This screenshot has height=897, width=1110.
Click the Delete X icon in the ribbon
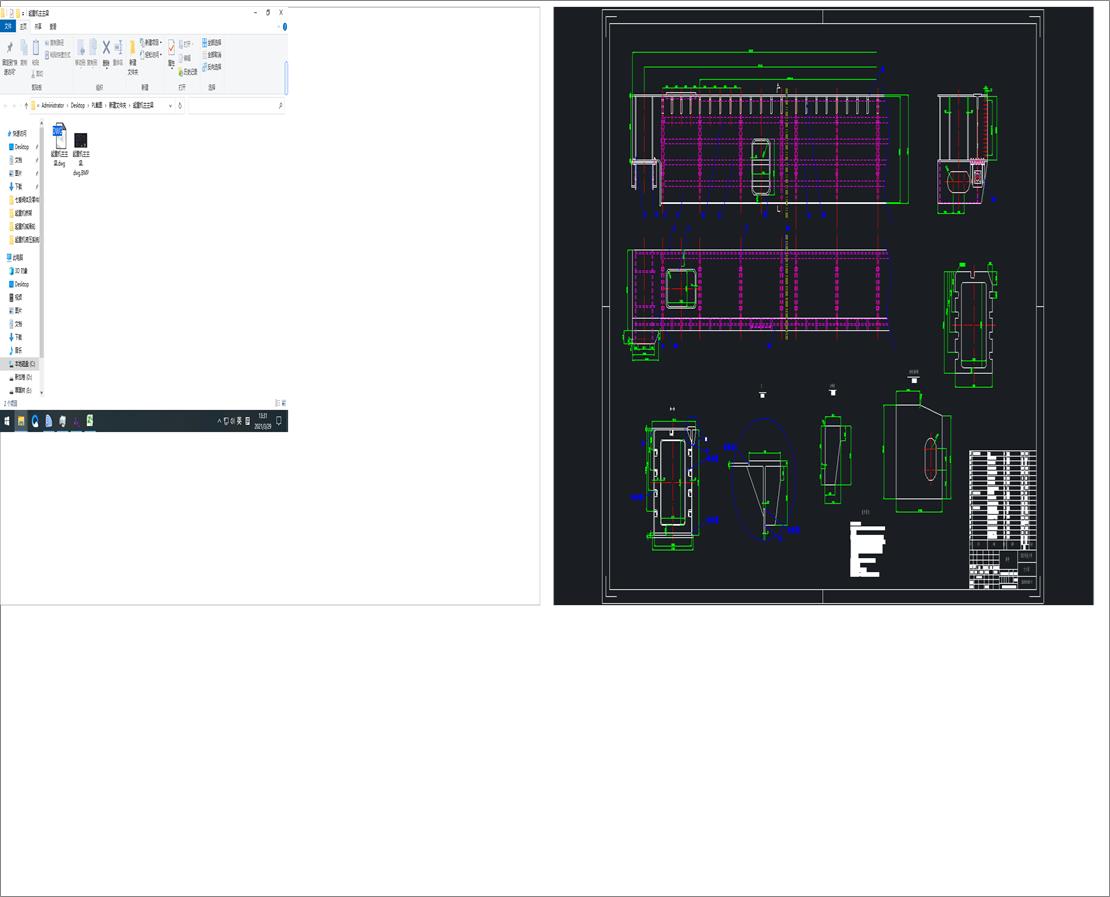(x=106, y=47)
